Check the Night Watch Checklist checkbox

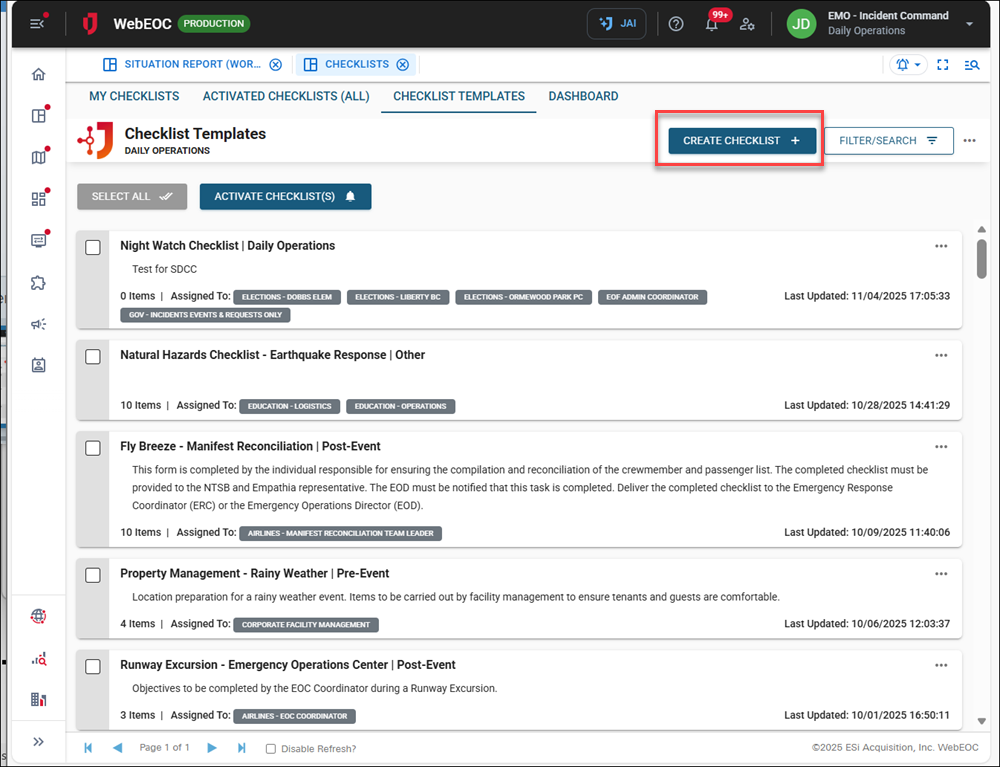pos(93,247)
